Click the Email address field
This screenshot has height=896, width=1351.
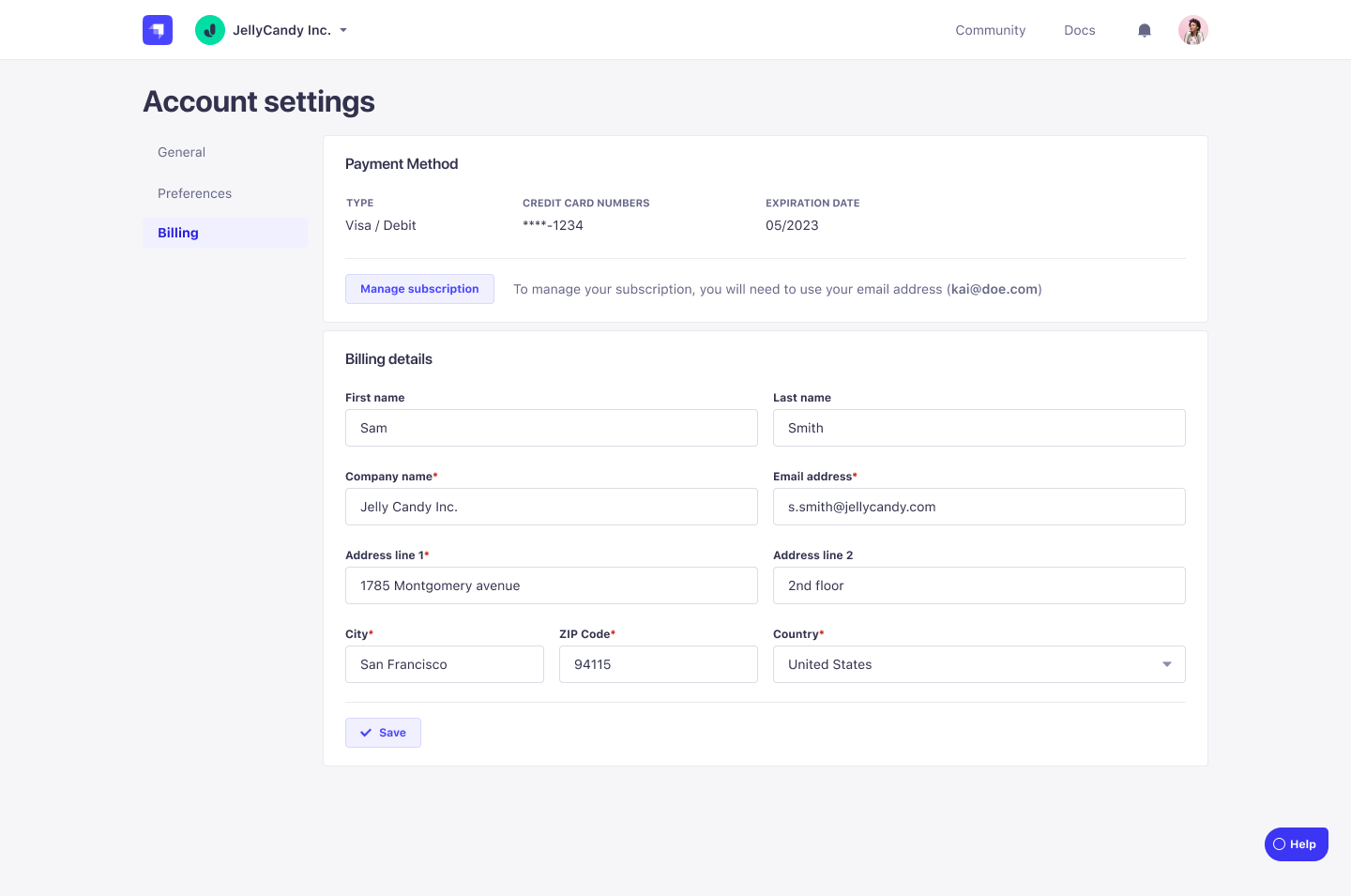(x=979, y=507)
